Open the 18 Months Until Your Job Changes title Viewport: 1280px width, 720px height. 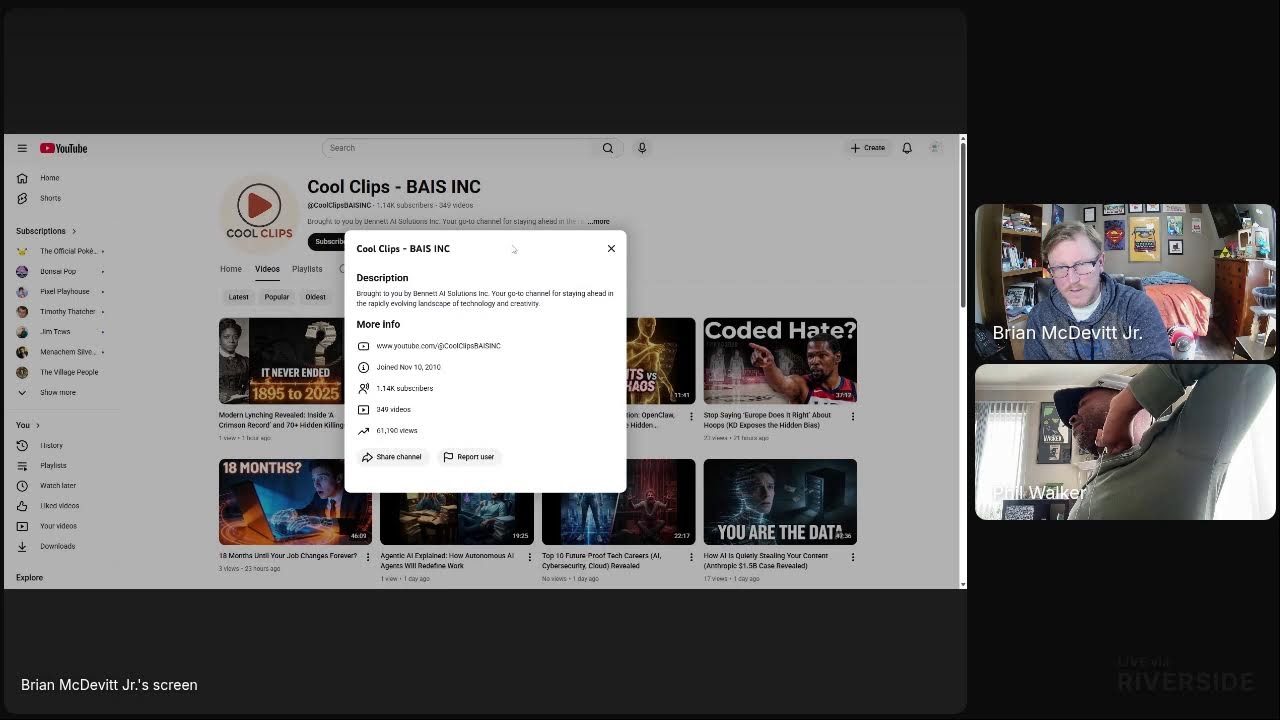tap(288, 556)
